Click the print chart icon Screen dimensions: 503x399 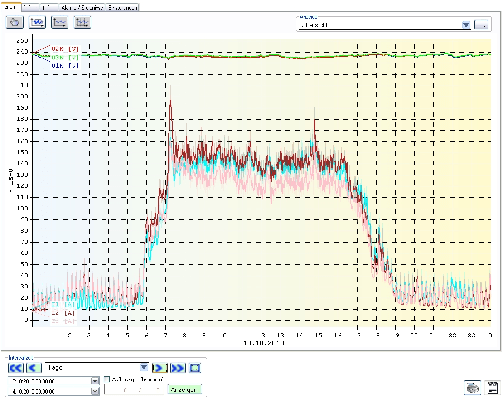tap(472, 388)
